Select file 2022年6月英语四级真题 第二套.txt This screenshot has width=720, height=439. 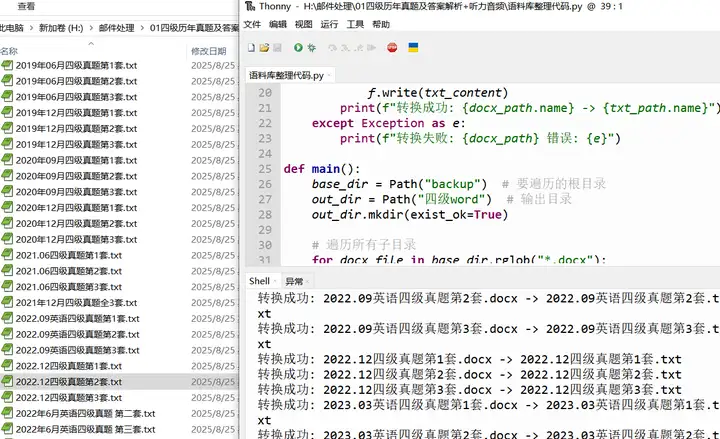85,413
